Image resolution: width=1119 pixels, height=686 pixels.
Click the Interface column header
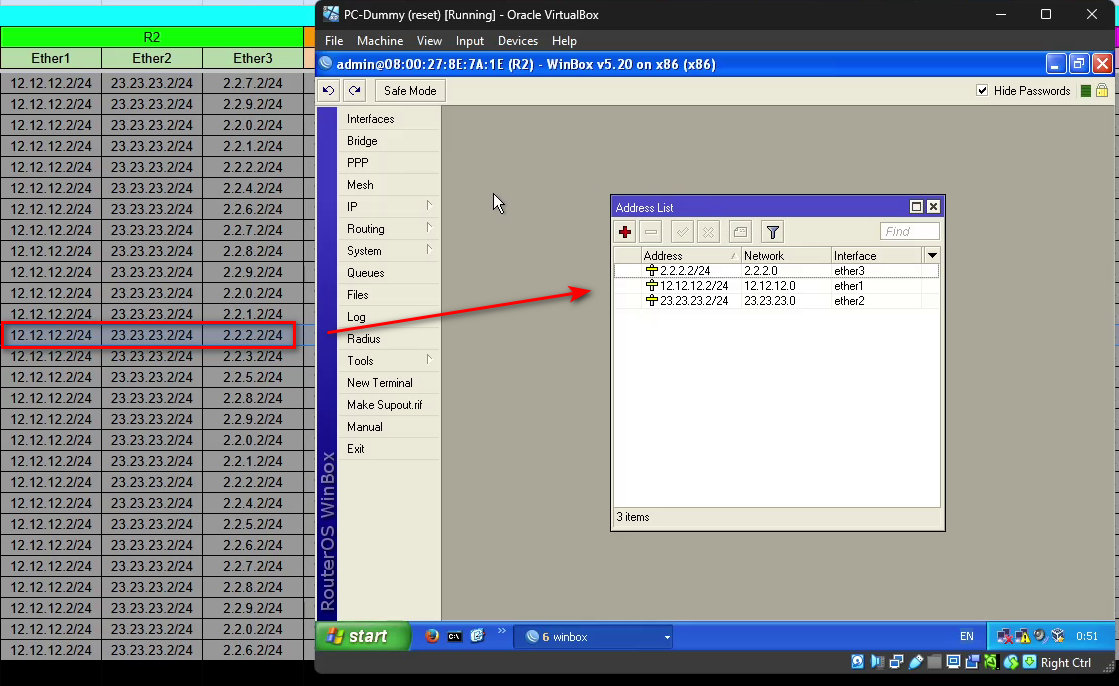[x=876, y=256]
